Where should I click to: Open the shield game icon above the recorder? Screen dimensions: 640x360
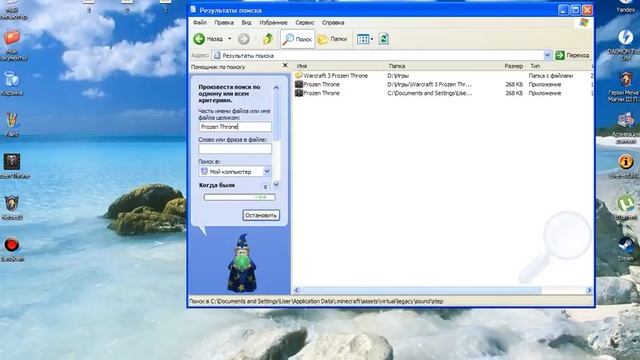tap(12, 207)
